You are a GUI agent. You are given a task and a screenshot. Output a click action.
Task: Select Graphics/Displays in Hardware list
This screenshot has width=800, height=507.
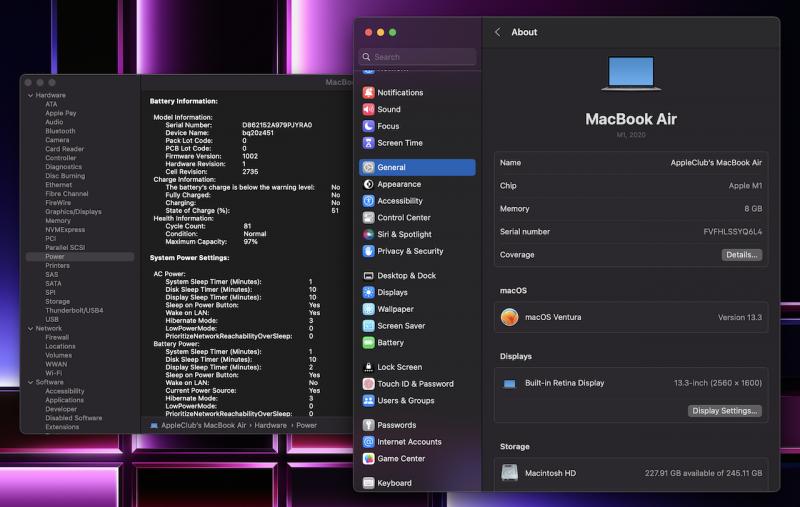coord(73,212)
